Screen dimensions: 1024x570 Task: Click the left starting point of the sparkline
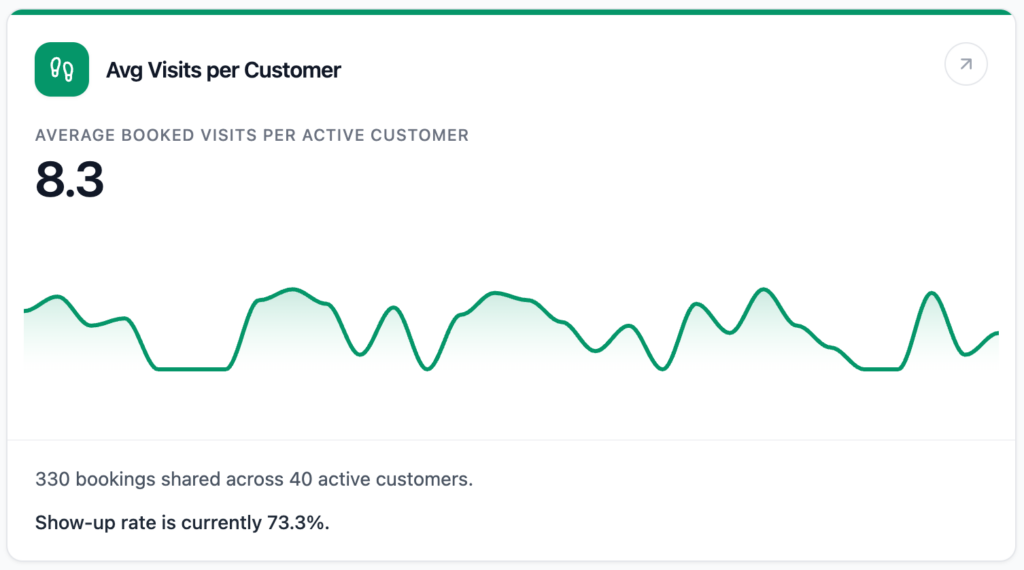(x=25, y=311)
